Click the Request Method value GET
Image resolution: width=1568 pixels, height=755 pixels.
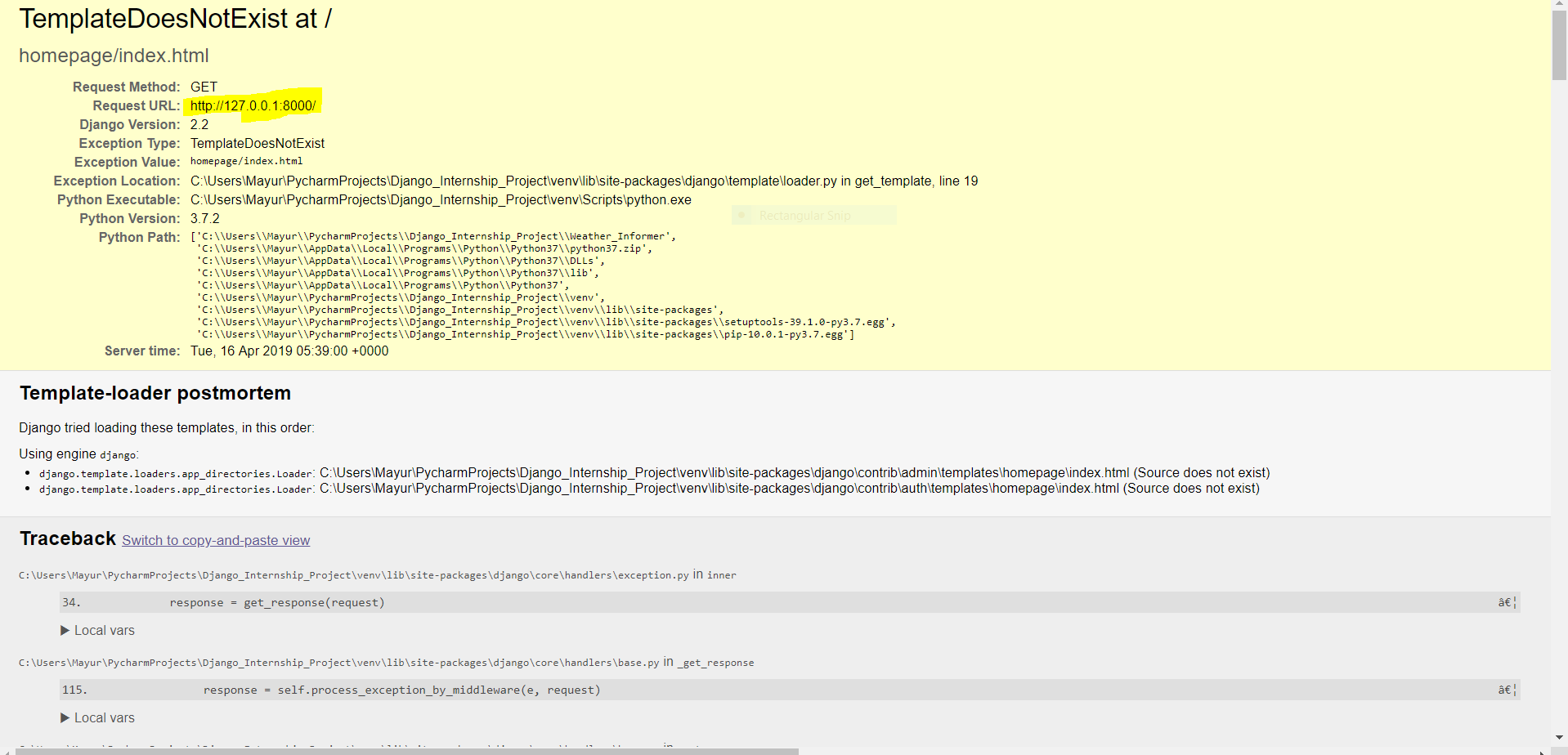click(204, 87)
